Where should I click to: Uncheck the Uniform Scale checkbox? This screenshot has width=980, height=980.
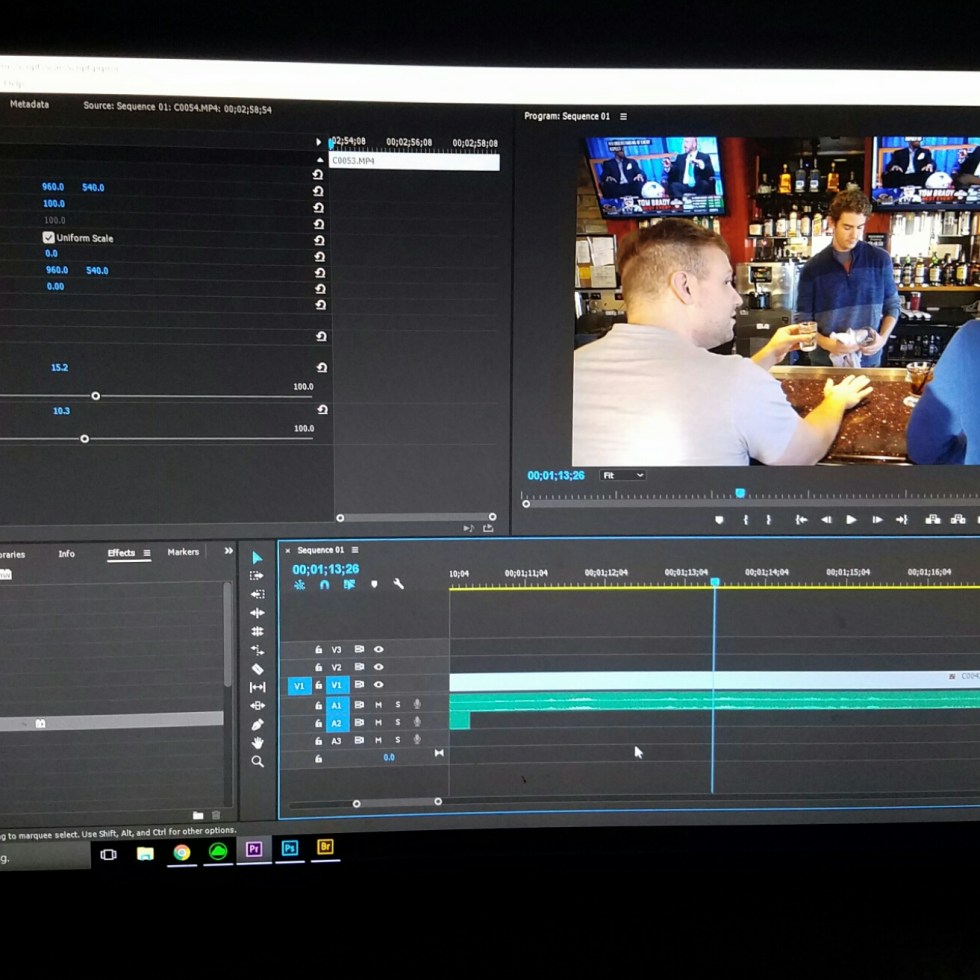tap(48, 238)
